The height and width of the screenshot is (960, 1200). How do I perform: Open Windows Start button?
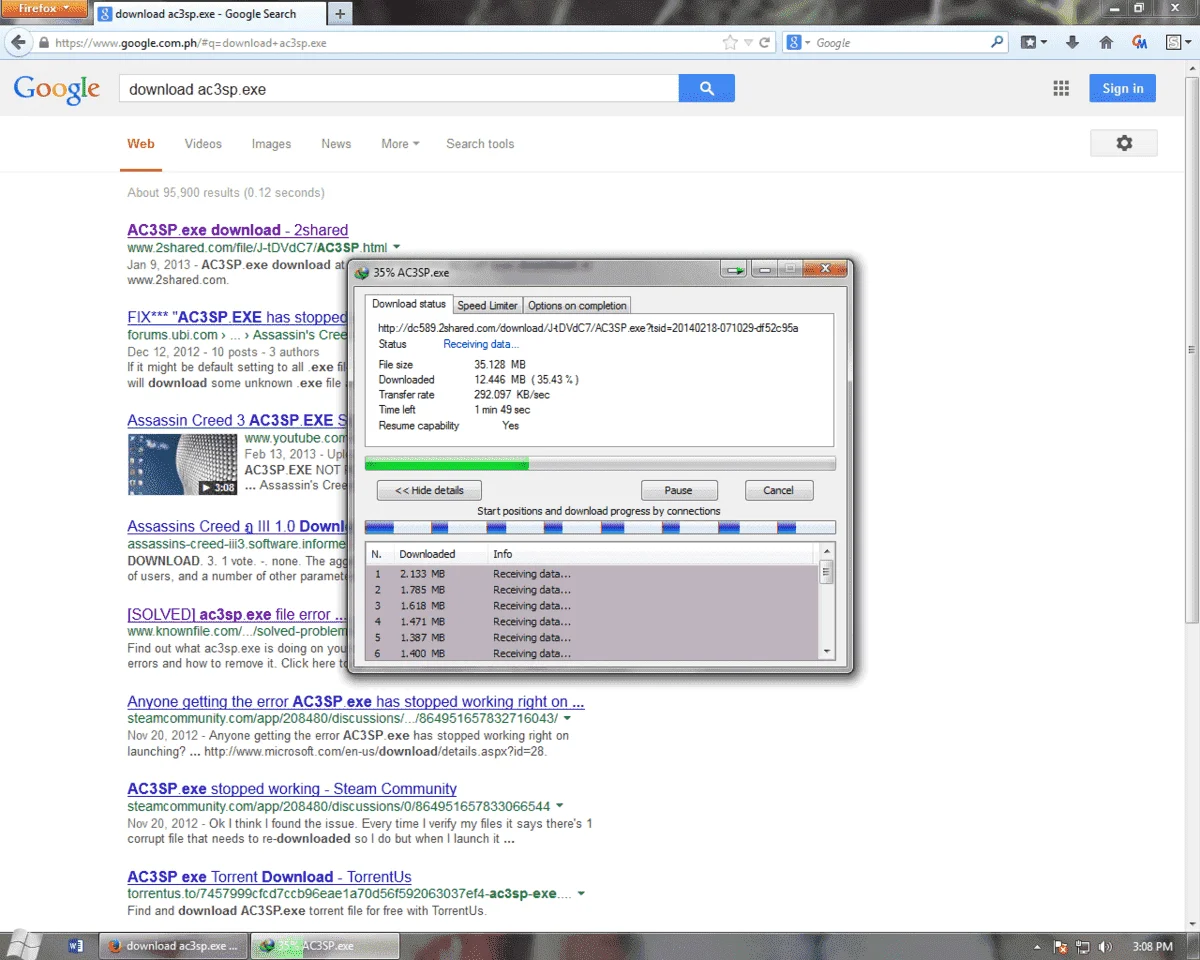22,945
